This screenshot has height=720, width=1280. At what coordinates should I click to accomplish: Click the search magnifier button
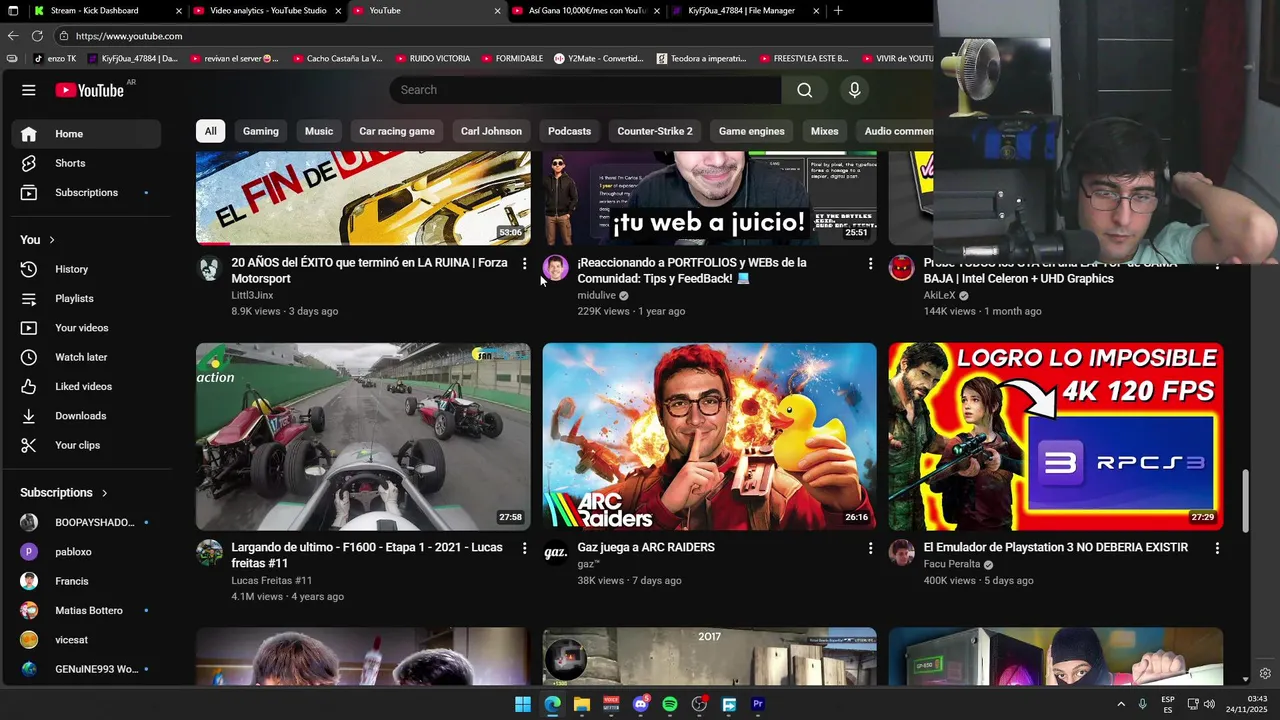(805, 90)
